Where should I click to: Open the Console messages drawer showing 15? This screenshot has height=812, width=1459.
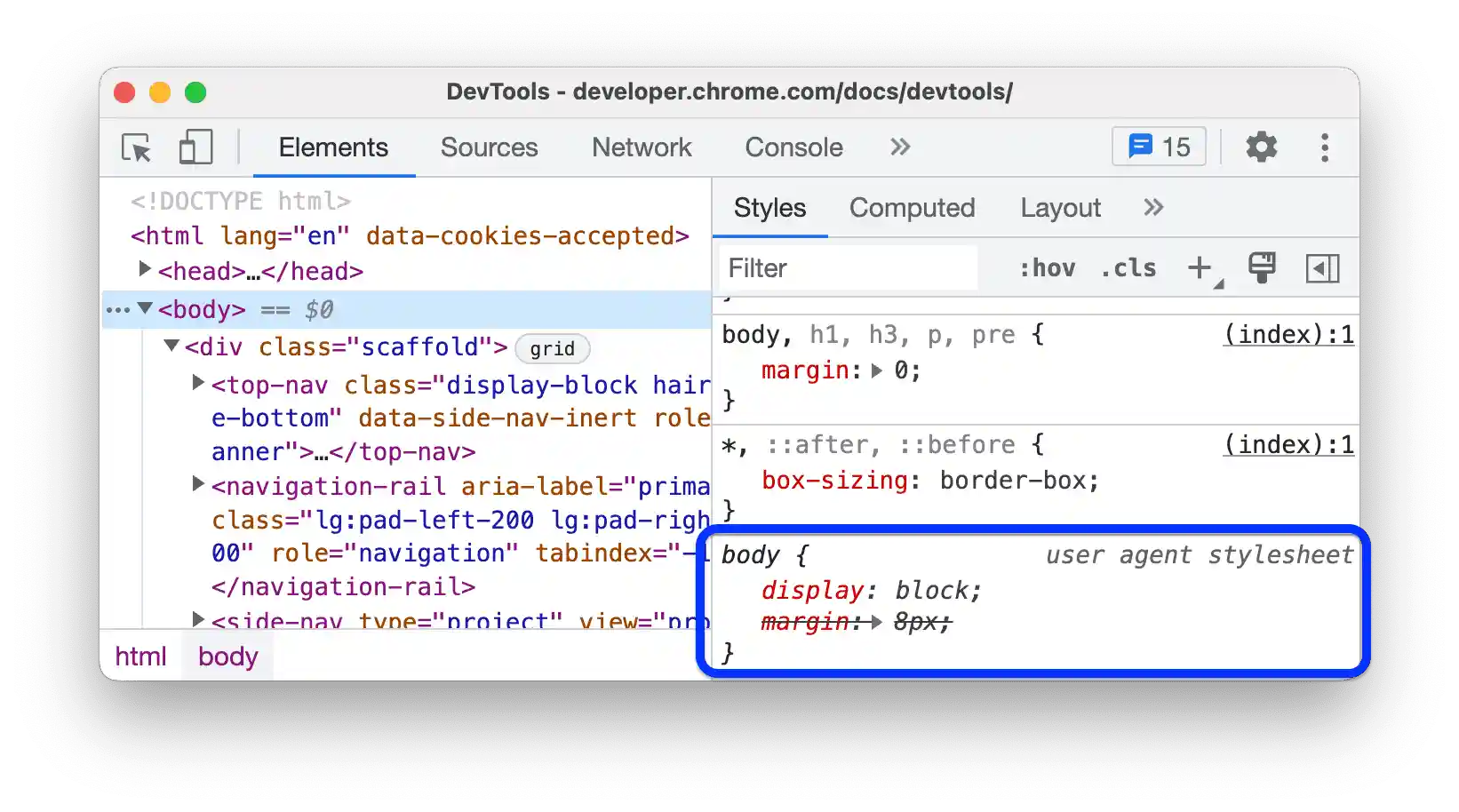pos(1158,147)
